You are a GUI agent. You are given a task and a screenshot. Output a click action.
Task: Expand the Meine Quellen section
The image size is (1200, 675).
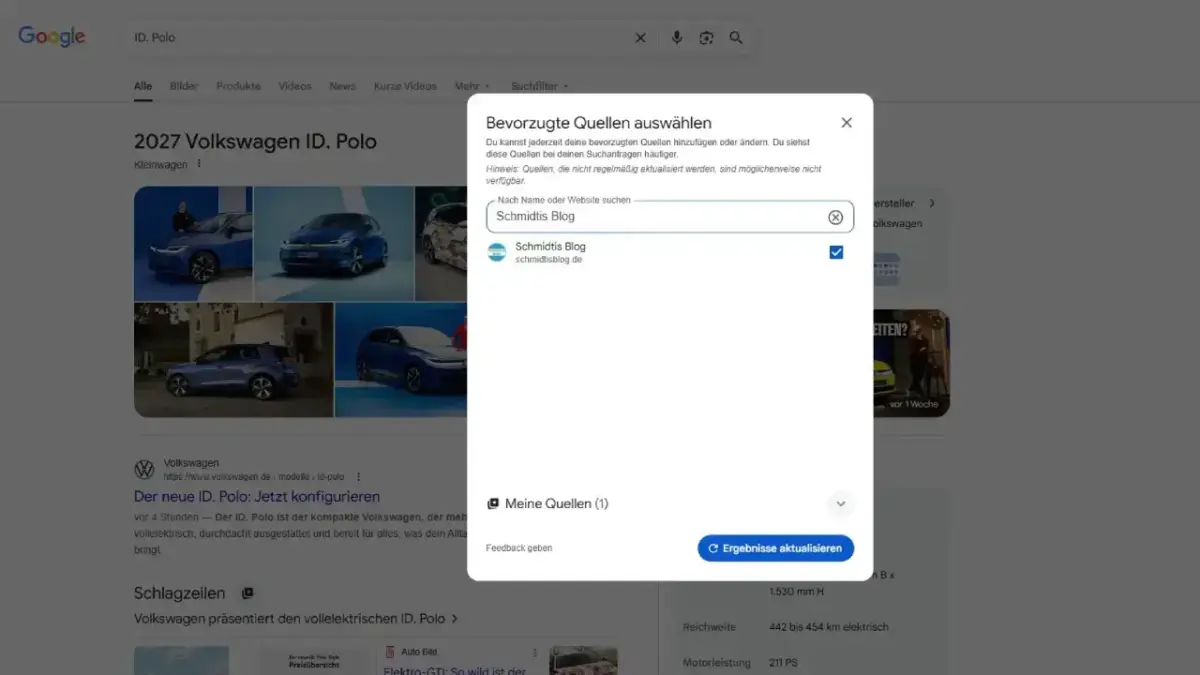point(840,504)
